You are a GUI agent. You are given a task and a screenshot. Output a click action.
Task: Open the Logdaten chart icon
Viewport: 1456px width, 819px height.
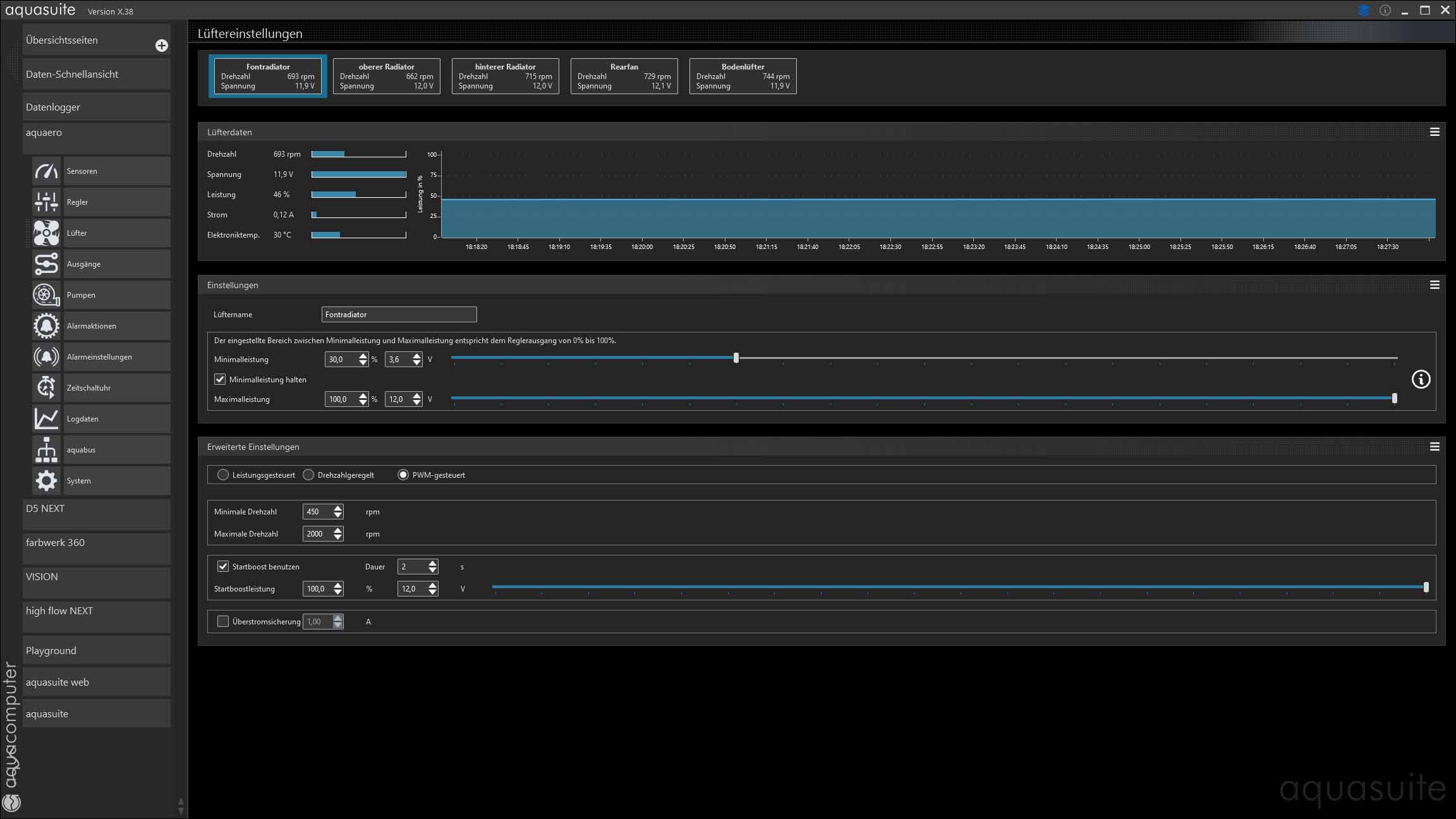pos(46,419)
